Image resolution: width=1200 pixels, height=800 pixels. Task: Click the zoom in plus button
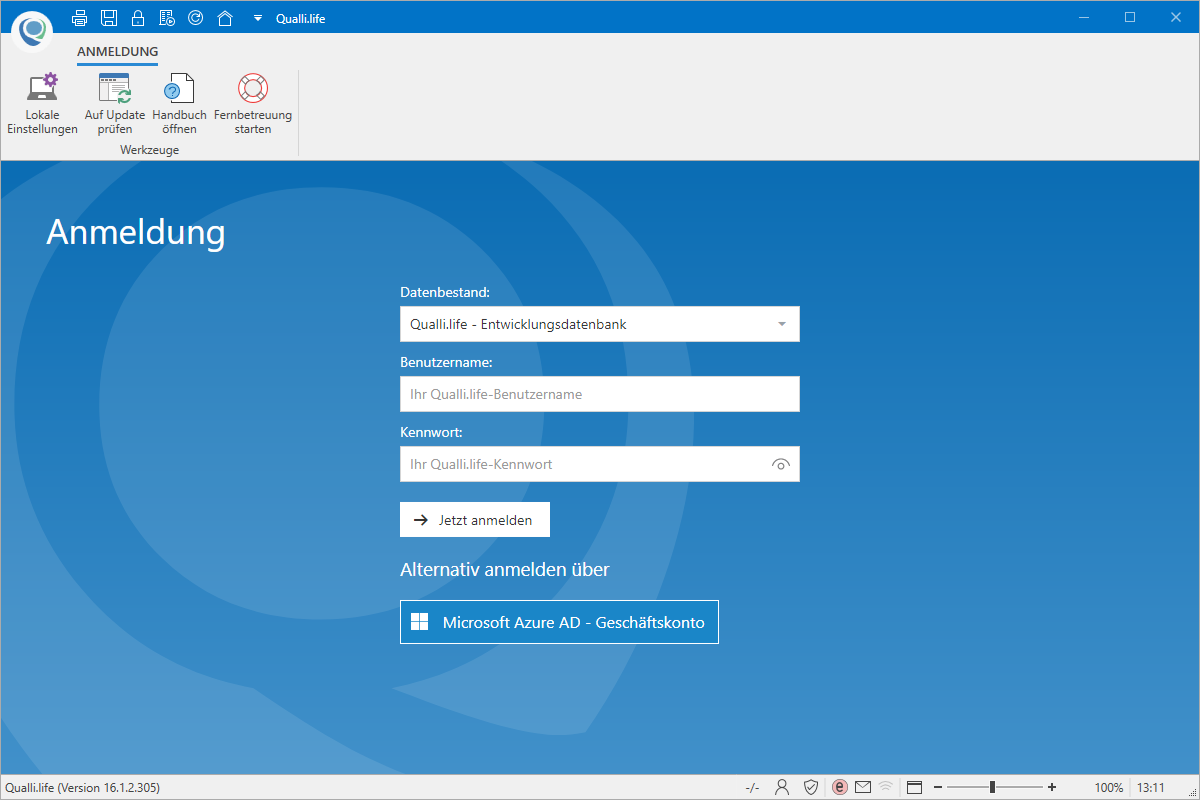(1052, 787)
